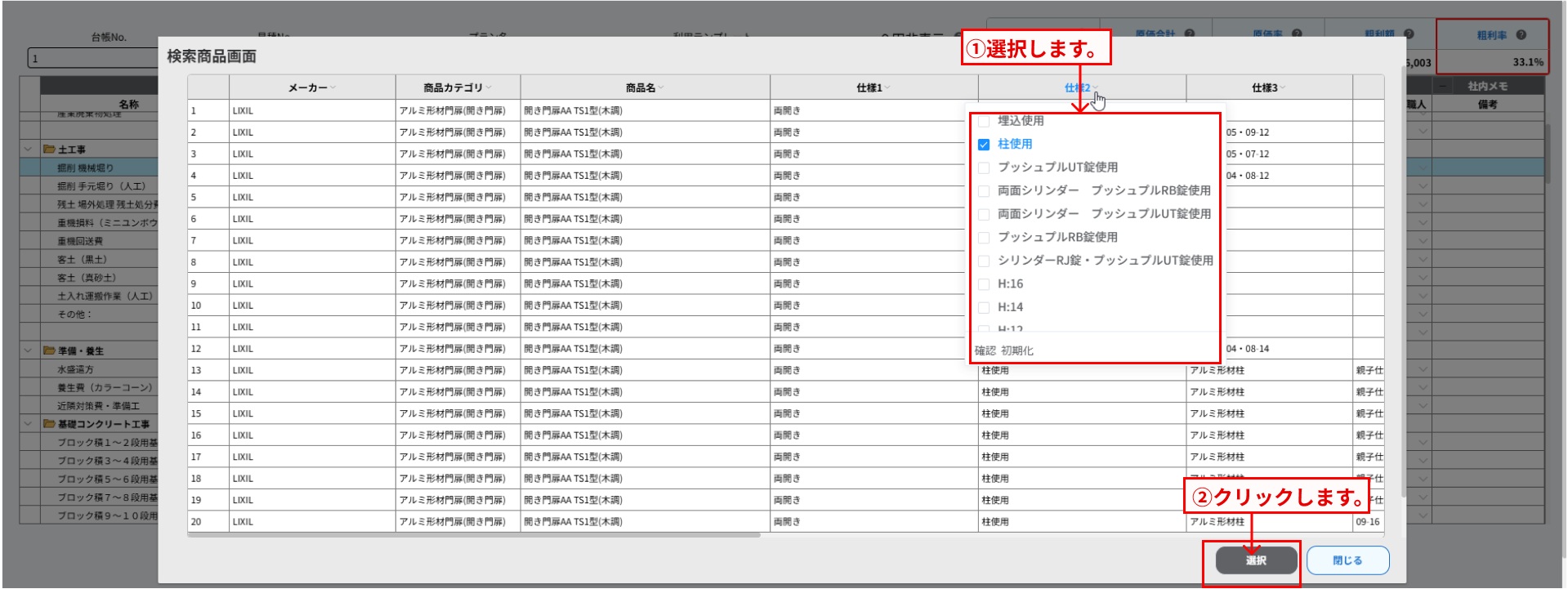Toggle the 仕様2 column filter dropdown

[1096, 88]
